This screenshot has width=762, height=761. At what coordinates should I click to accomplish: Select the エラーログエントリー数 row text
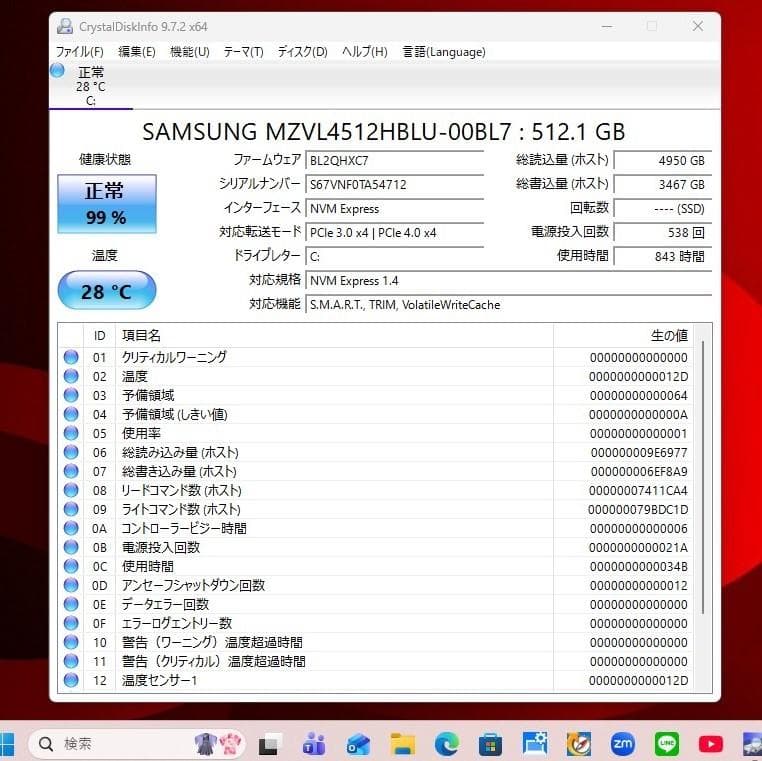tap(177, 623)
